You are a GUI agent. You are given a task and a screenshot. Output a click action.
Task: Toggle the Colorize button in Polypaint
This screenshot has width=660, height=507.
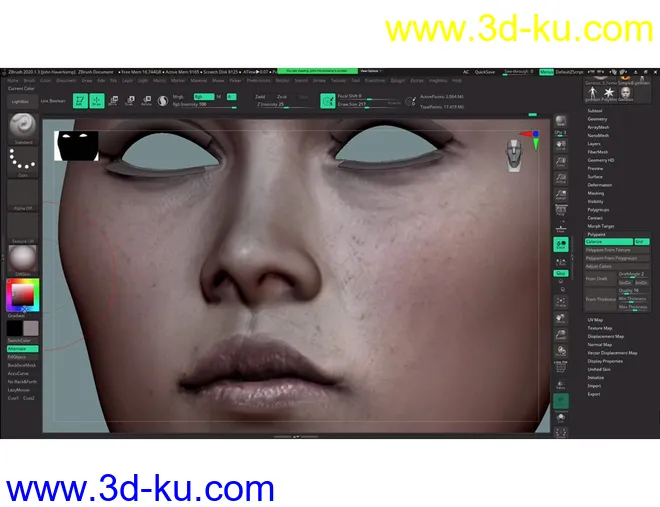(x=609, y=242)
